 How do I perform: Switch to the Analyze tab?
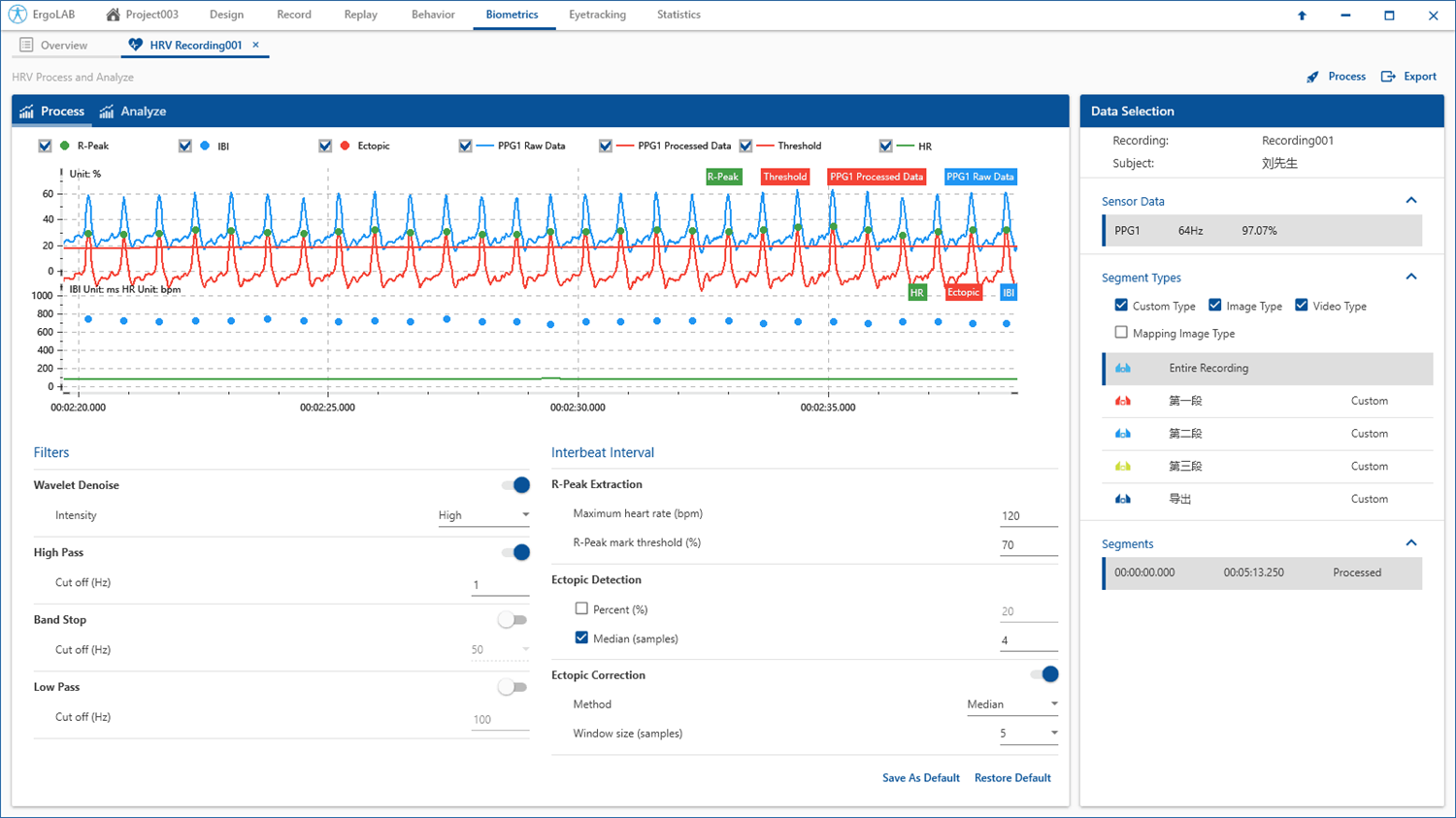[133, 112]
